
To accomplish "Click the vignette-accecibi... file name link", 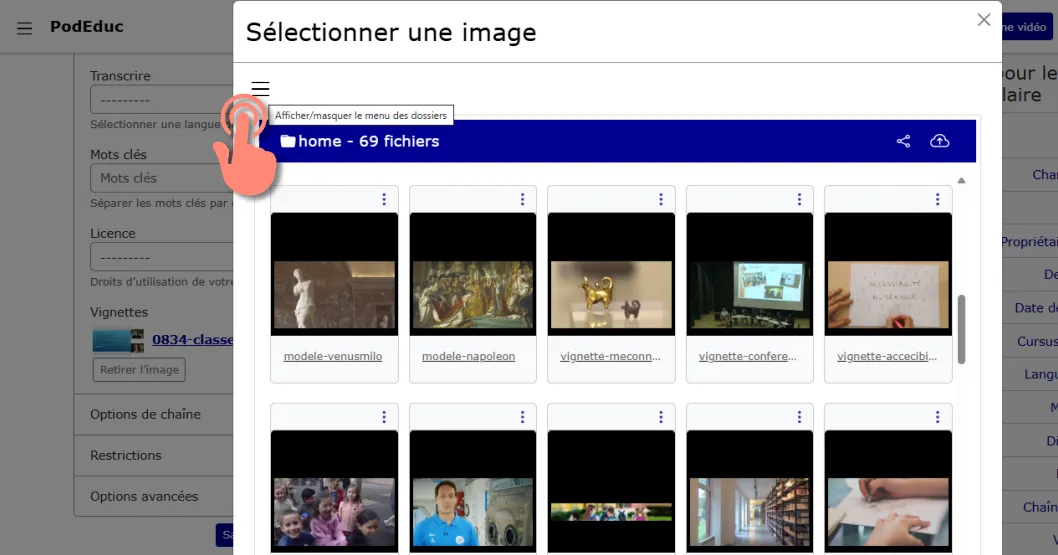I will (887, 356).
